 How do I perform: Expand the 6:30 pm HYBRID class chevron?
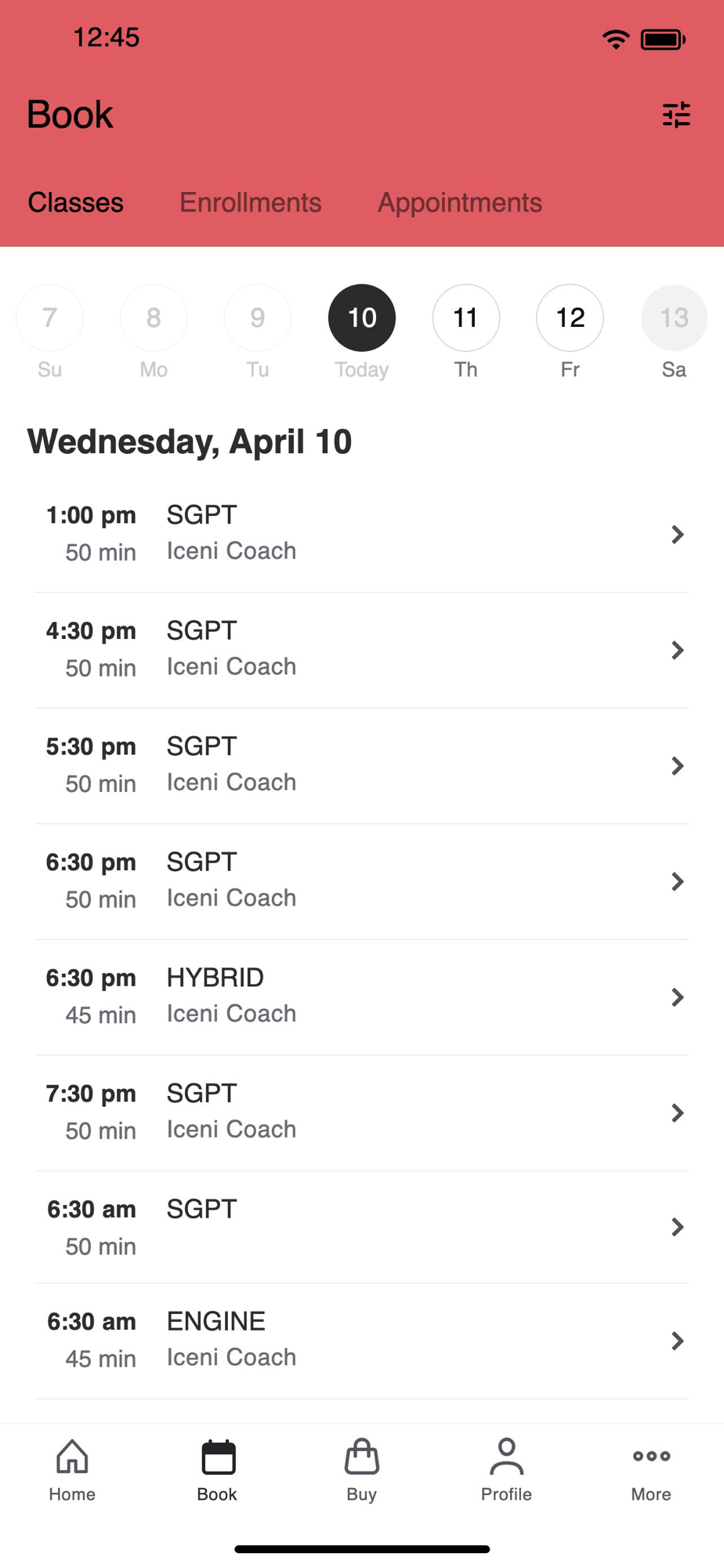(678, 997)
